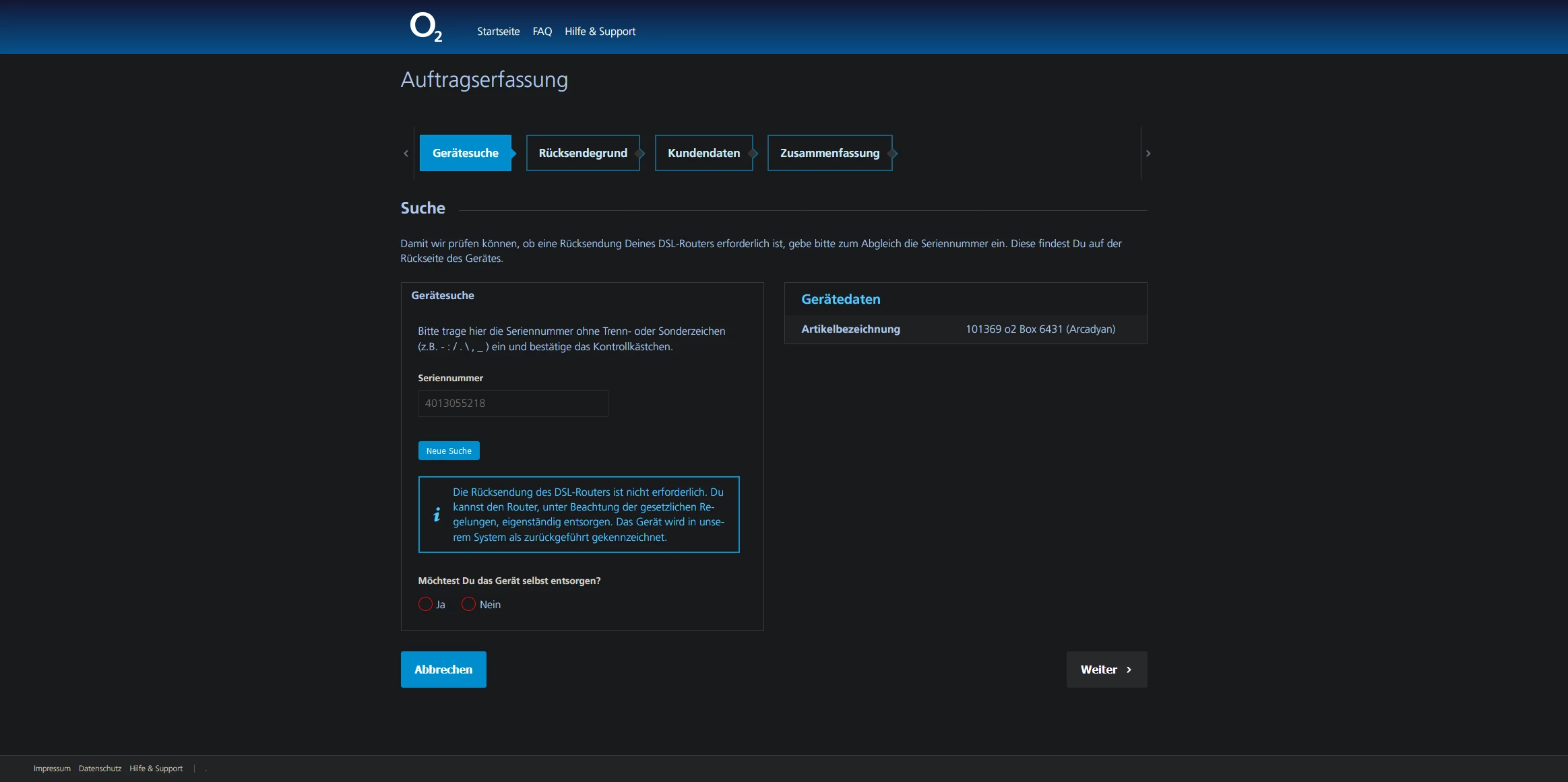Open the Impressum footer link
The width and height of the screenshot is (1568, 782).
click(52, 769)
